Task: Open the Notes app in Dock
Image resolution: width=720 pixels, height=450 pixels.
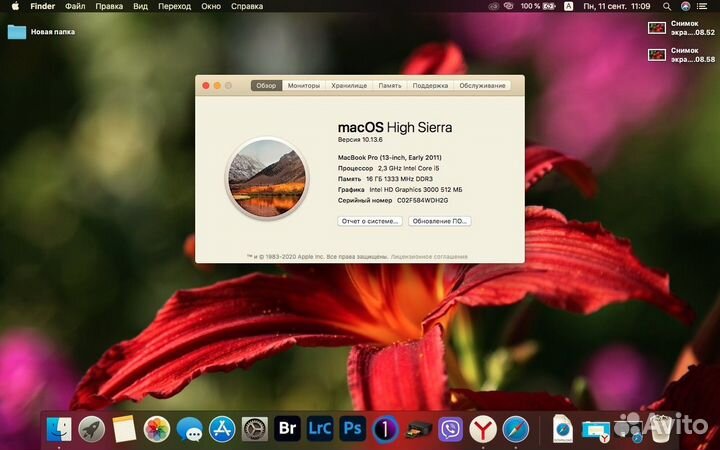Action: (124, 429)
